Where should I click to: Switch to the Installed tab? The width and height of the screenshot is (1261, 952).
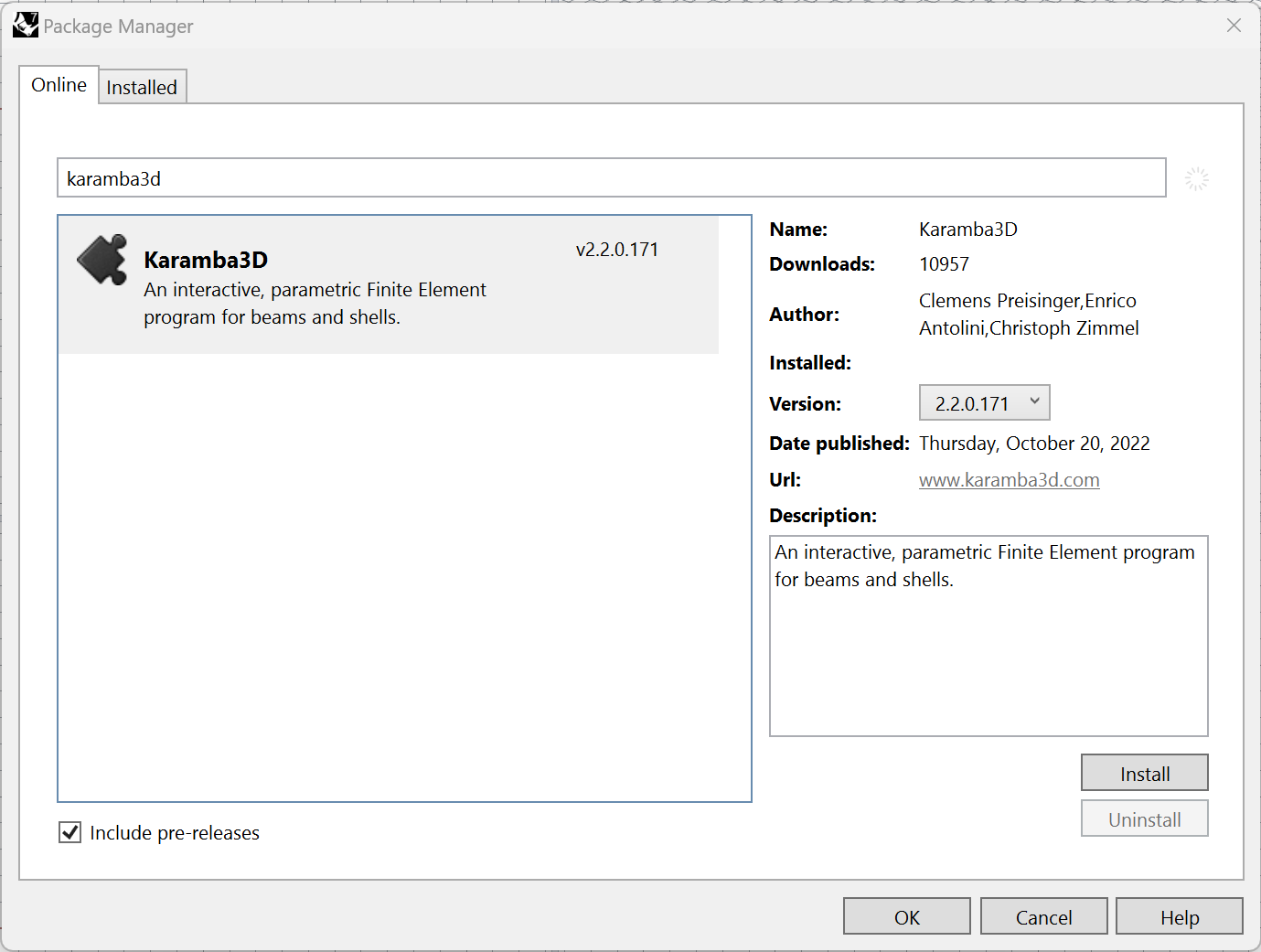point(142,88)
